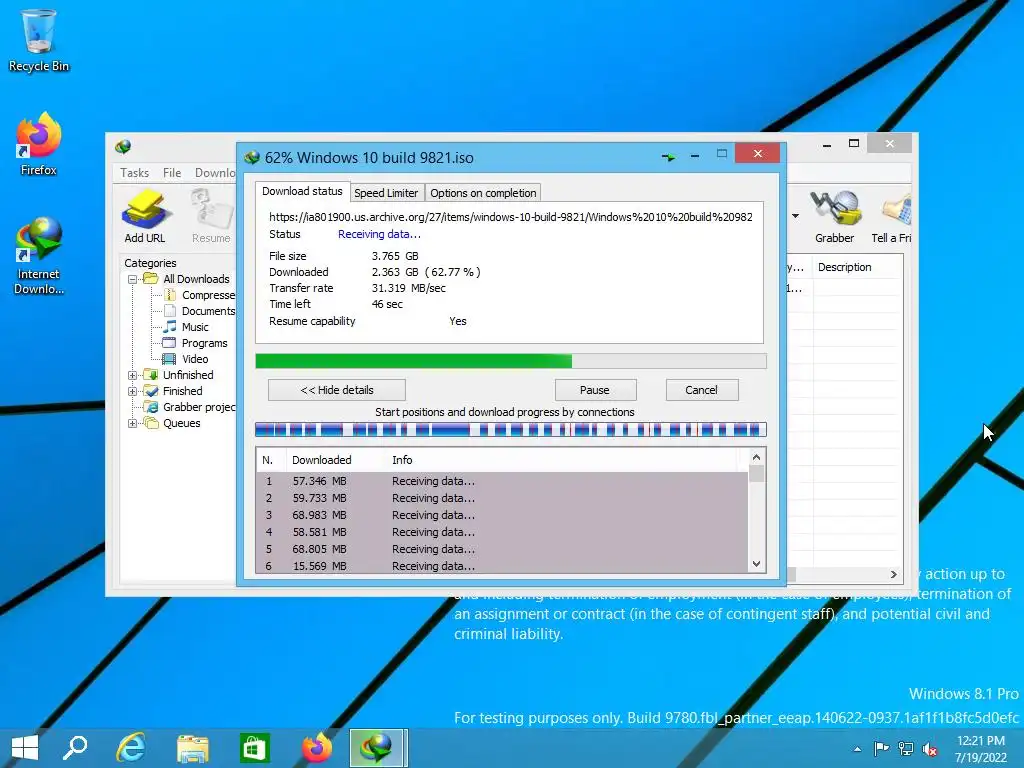
Task: Select connection row 5 with 68.805 MB
Action: pyautogui.click(x=502, y=549)
